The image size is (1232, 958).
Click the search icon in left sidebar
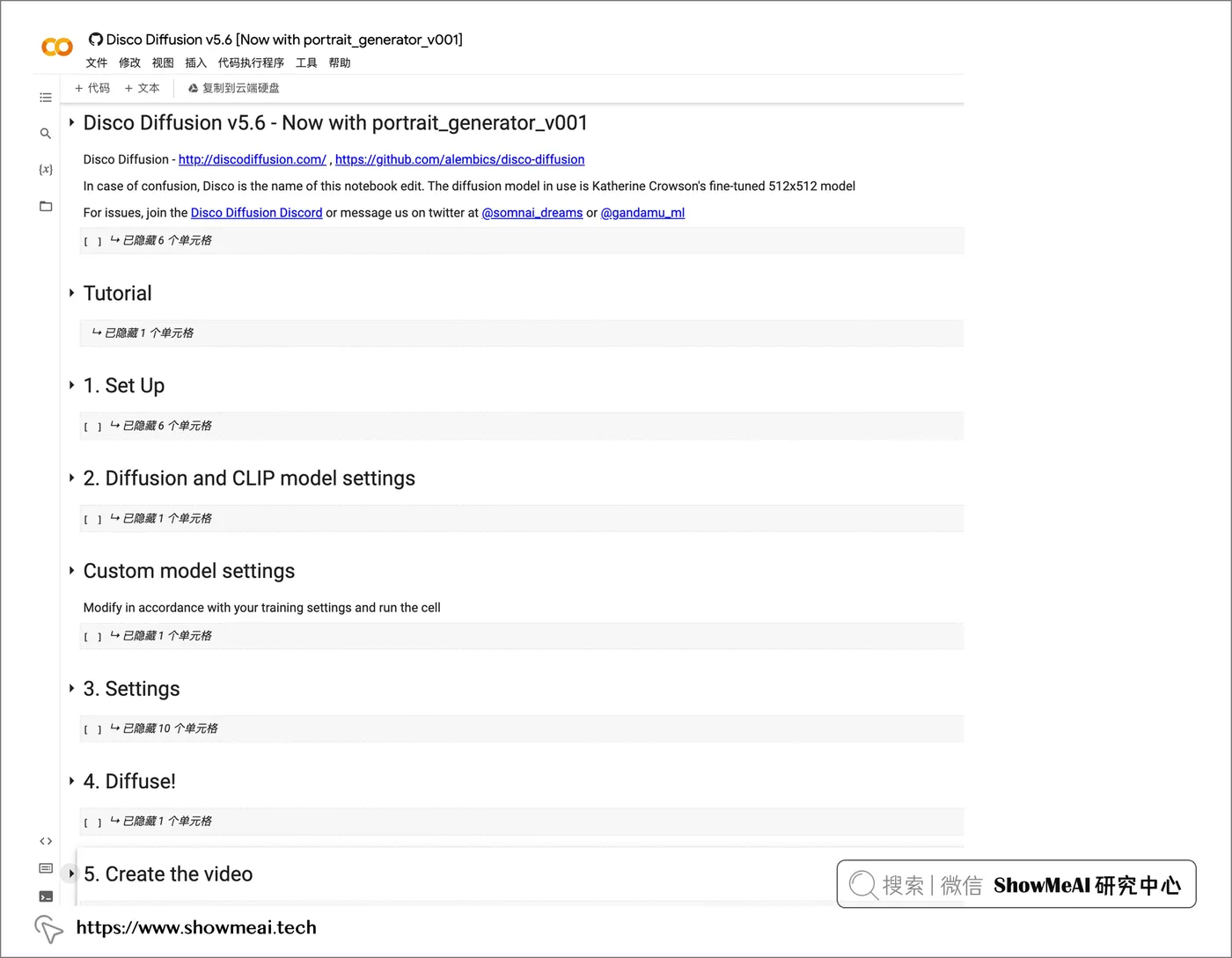46,134
